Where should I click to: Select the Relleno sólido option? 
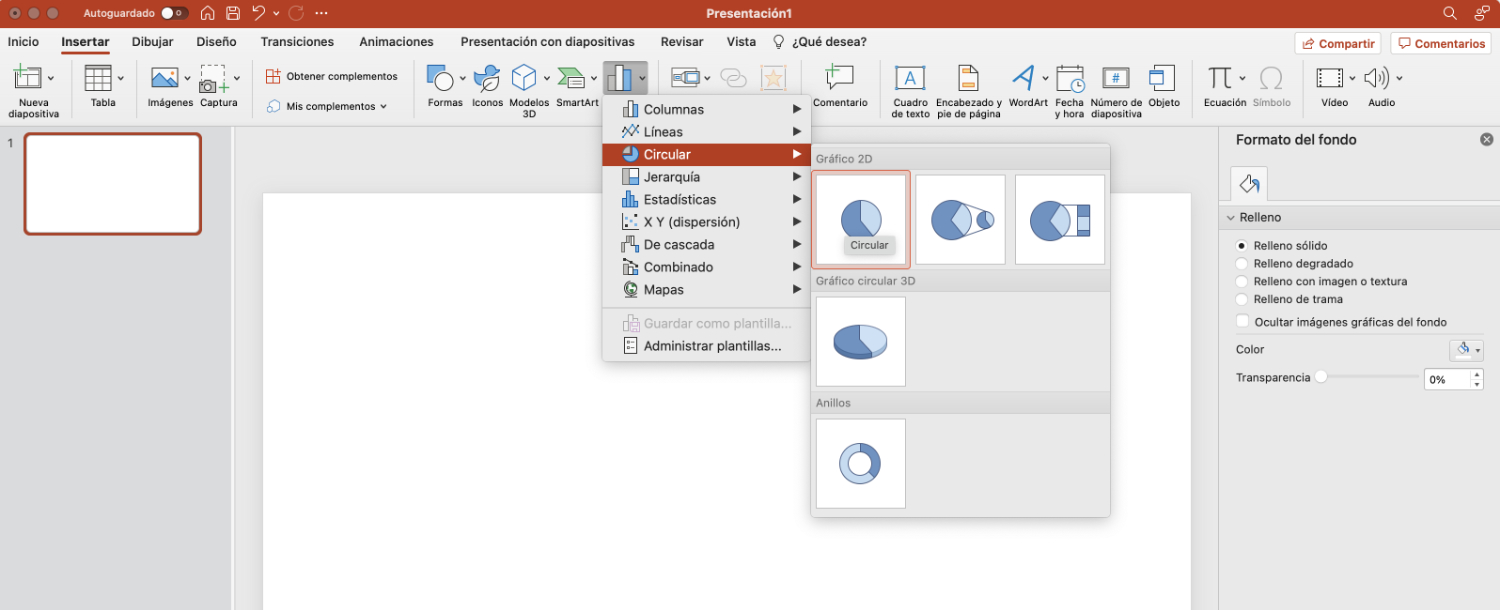[x=1241, y=245]
